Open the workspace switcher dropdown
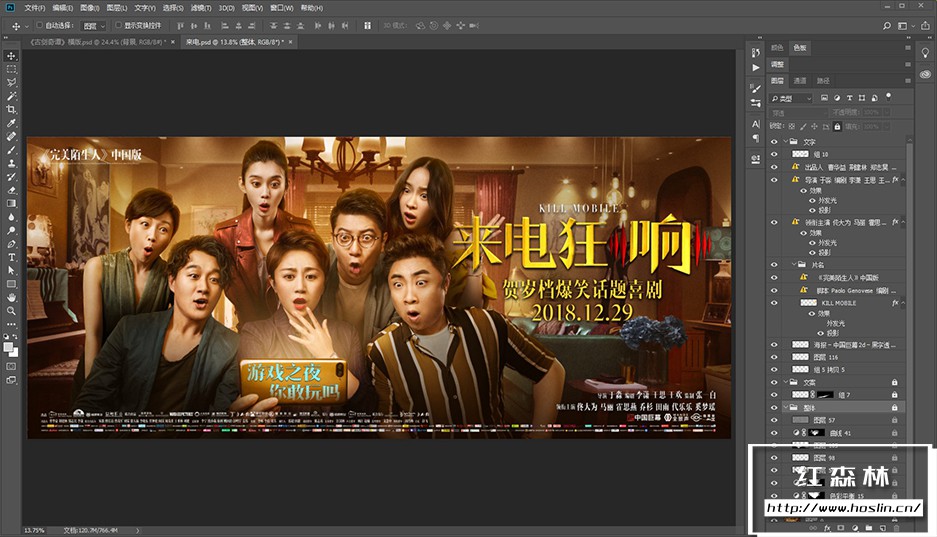937x537 pixels. point(905,26)
